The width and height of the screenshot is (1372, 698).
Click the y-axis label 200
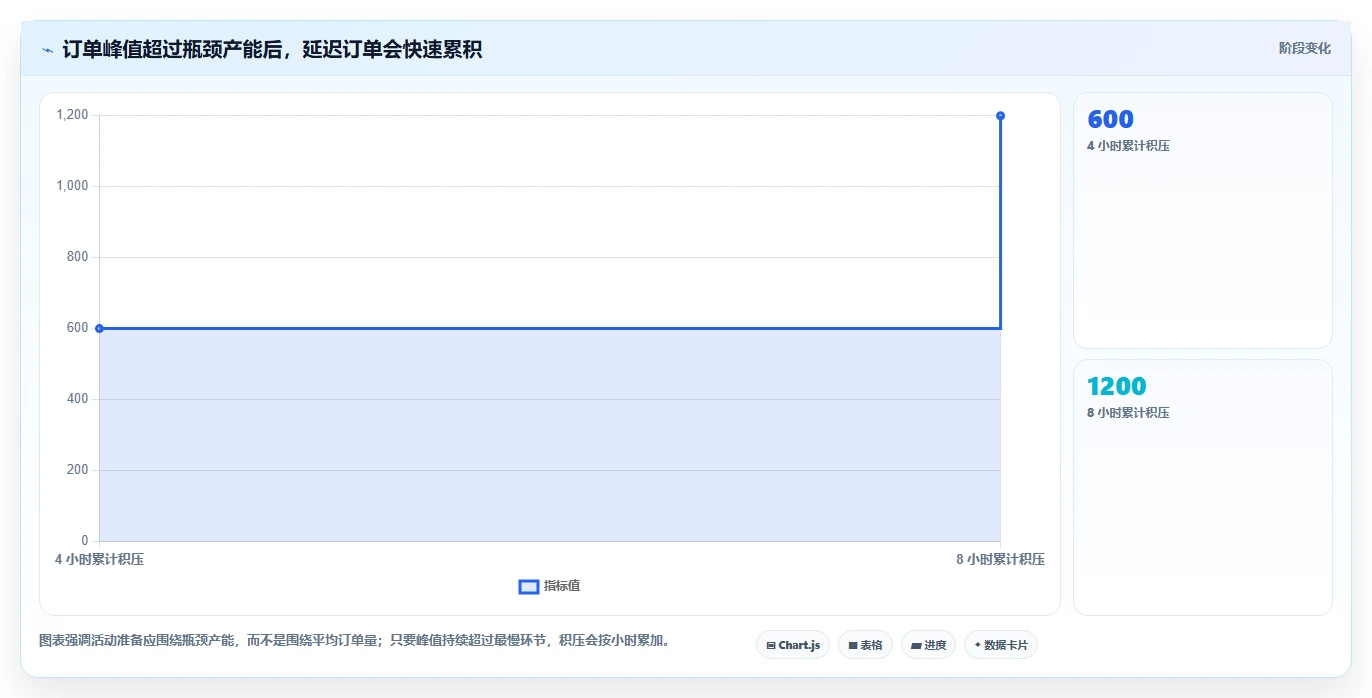78,470
